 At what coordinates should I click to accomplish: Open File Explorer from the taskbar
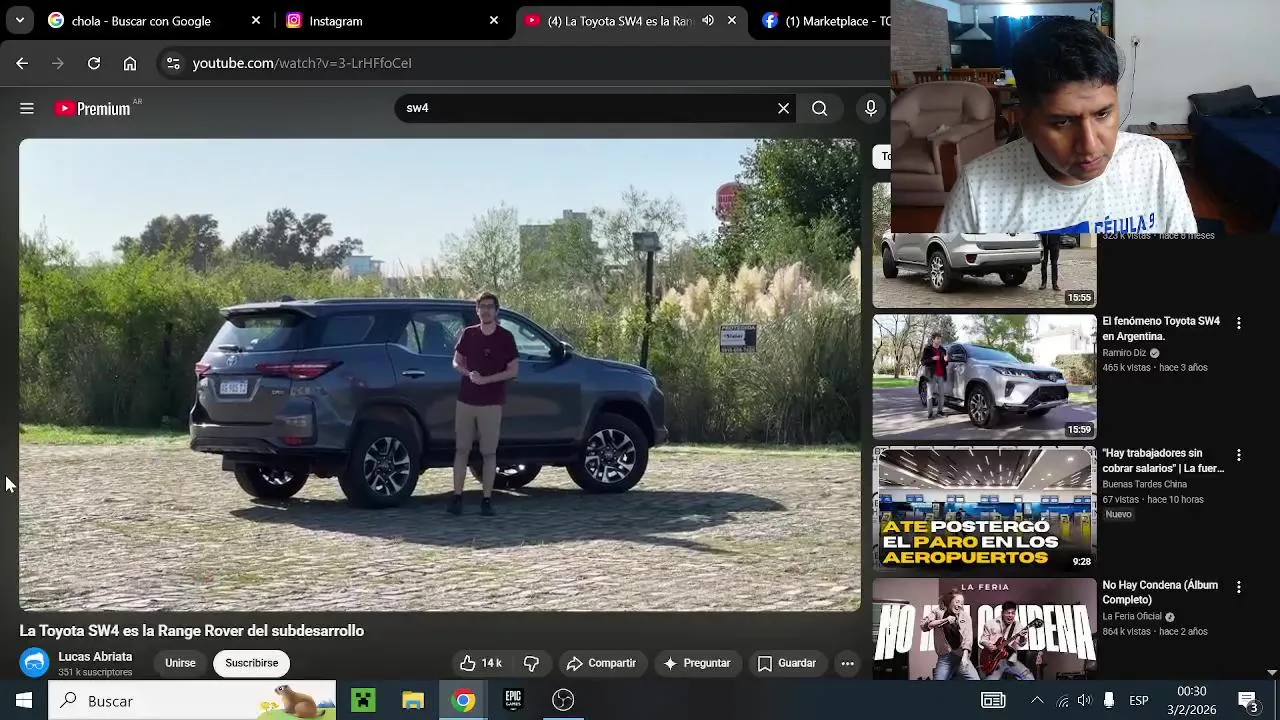click(x=413, y=700)
